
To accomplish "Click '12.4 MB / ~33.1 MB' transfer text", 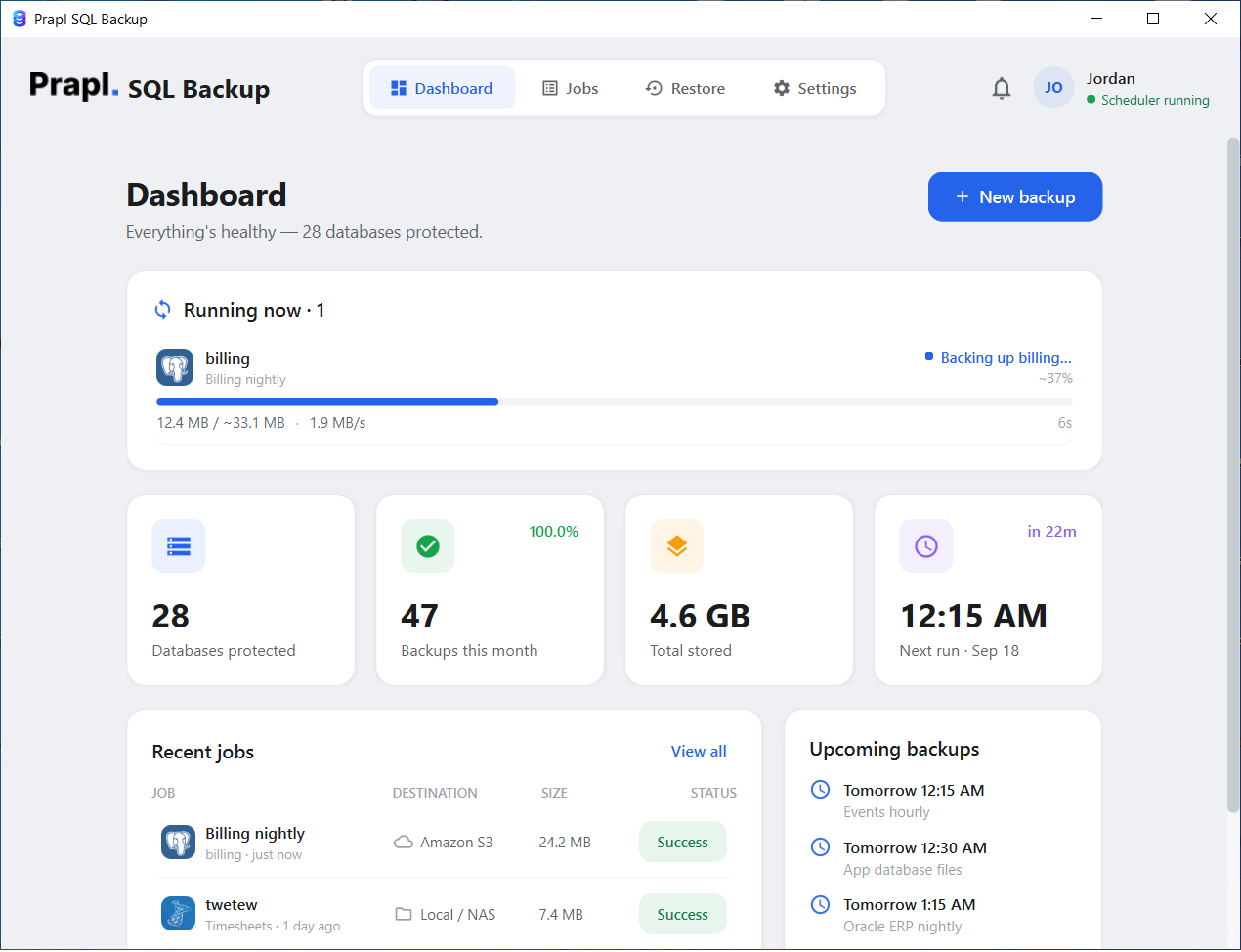I will (x=221, y=423).
